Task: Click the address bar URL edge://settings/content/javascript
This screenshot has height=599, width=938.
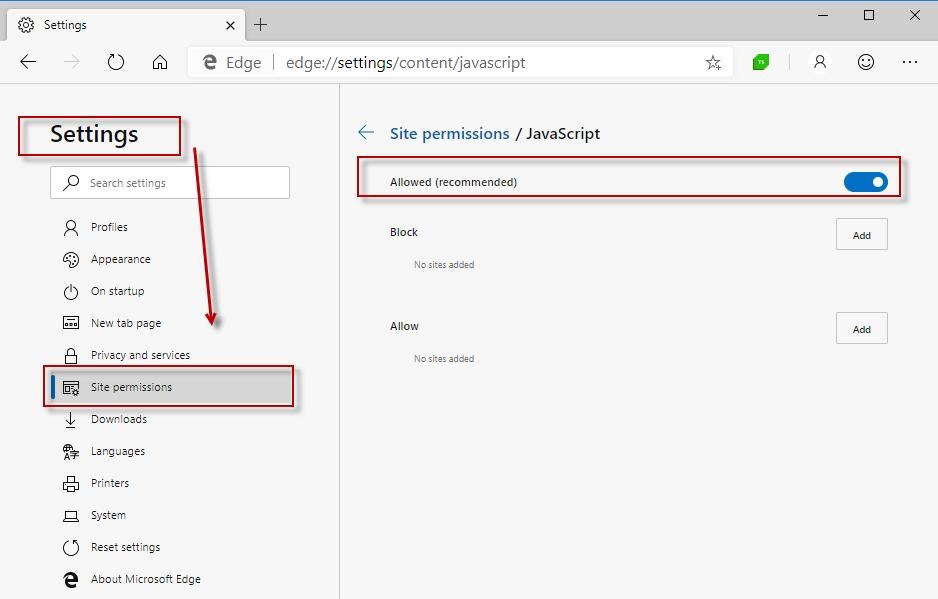Action: pyautogui.click(x=406, y=63)
